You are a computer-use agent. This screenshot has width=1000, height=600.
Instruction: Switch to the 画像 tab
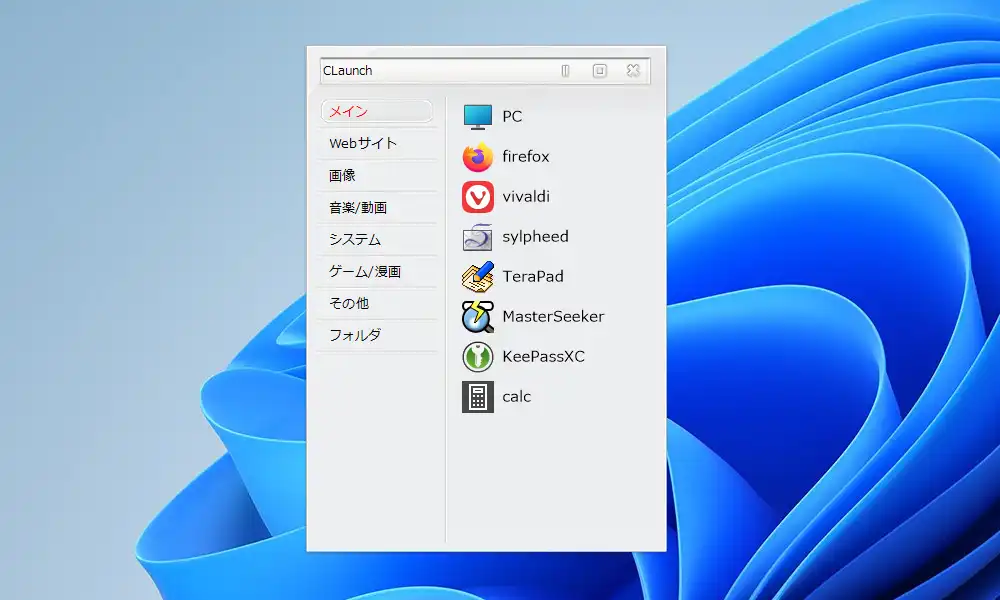click(377, 175)
